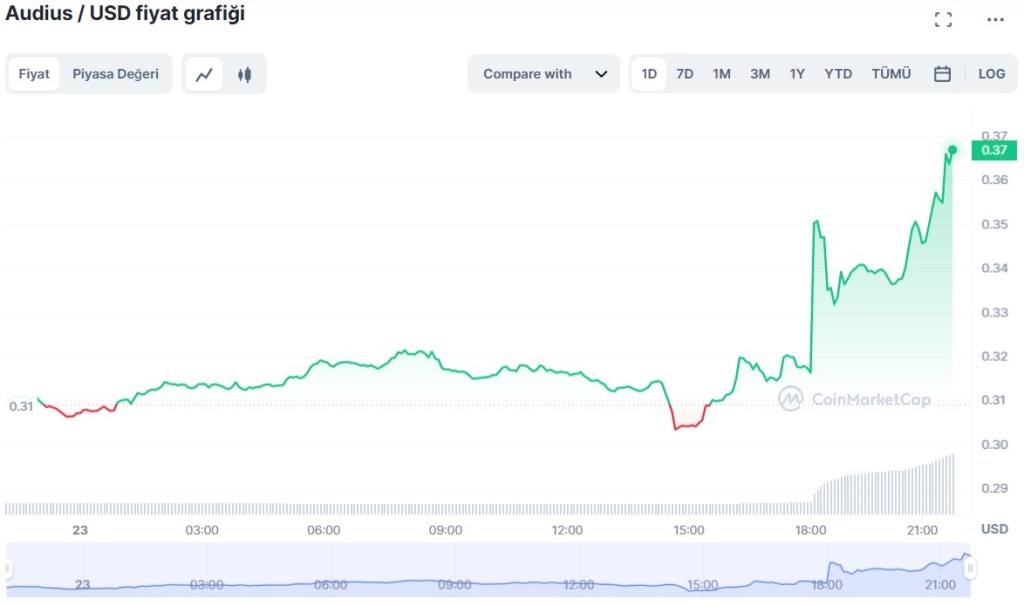Select the 7D time range
Screen dimensions: 1024x606
pos(684,74)
